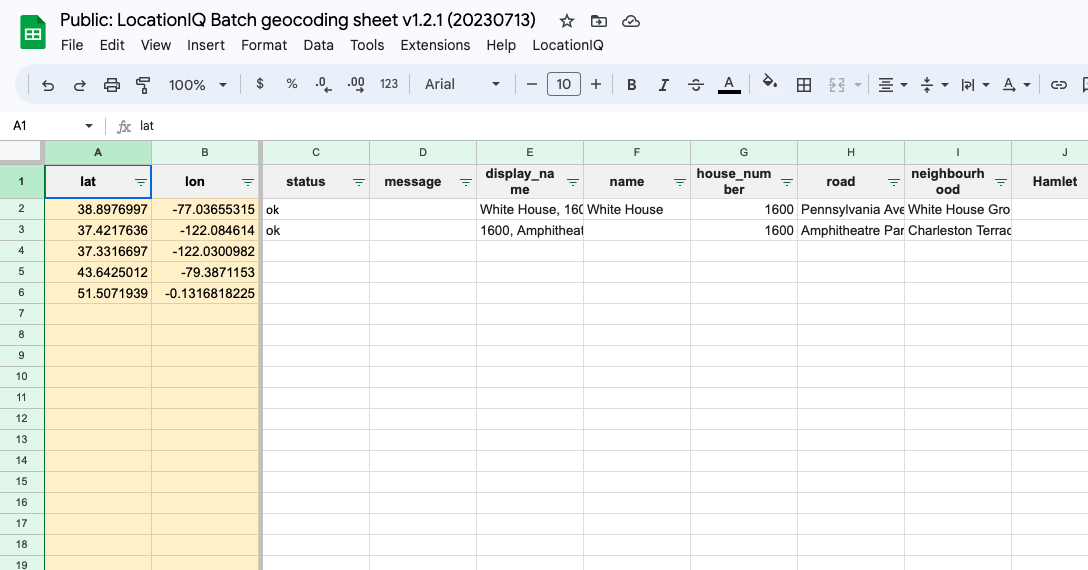Open the File menu

(72, 45)
